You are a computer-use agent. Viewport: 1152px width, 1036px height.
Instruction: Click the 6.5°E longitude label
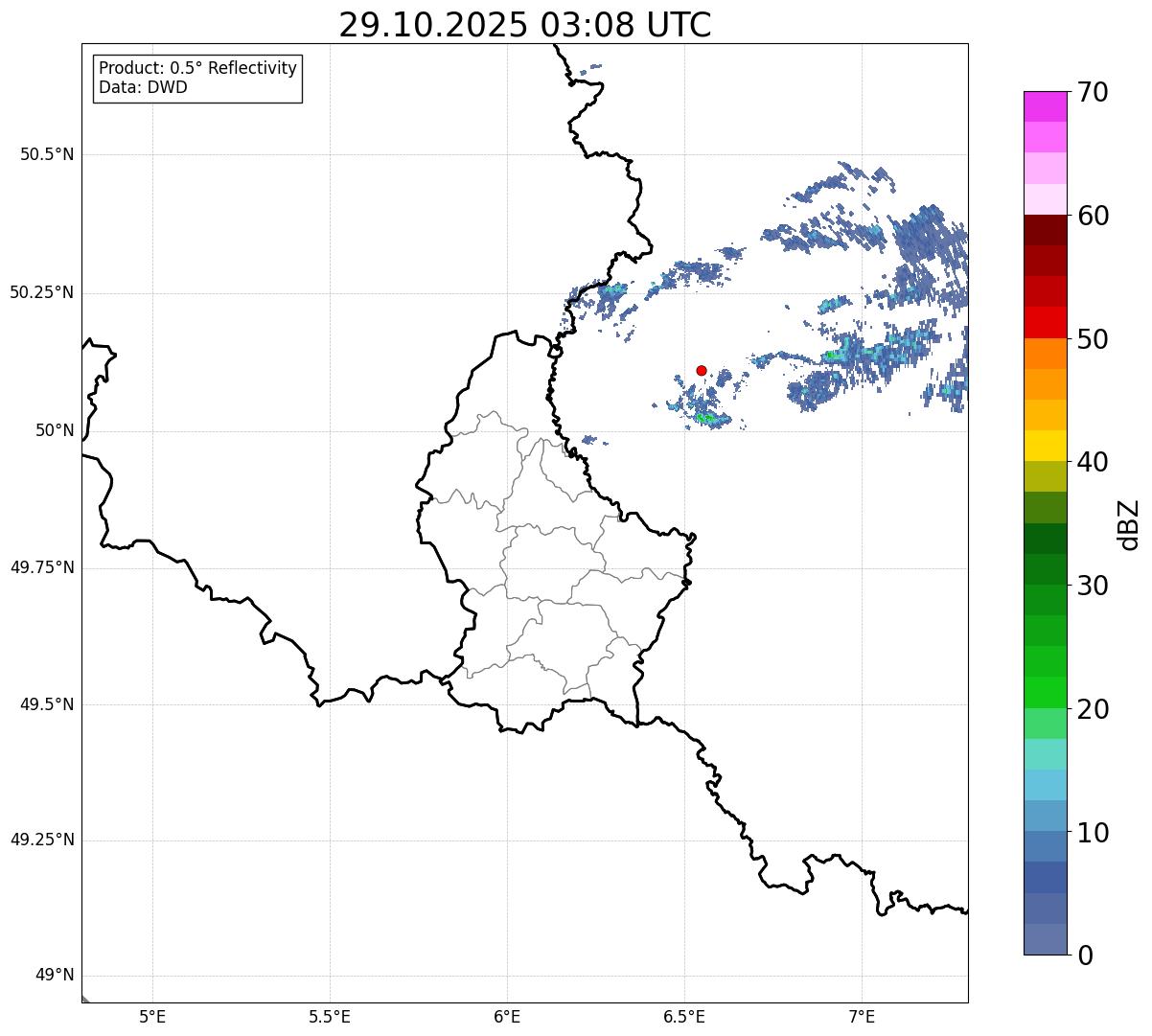click(x=684, y=1017)
